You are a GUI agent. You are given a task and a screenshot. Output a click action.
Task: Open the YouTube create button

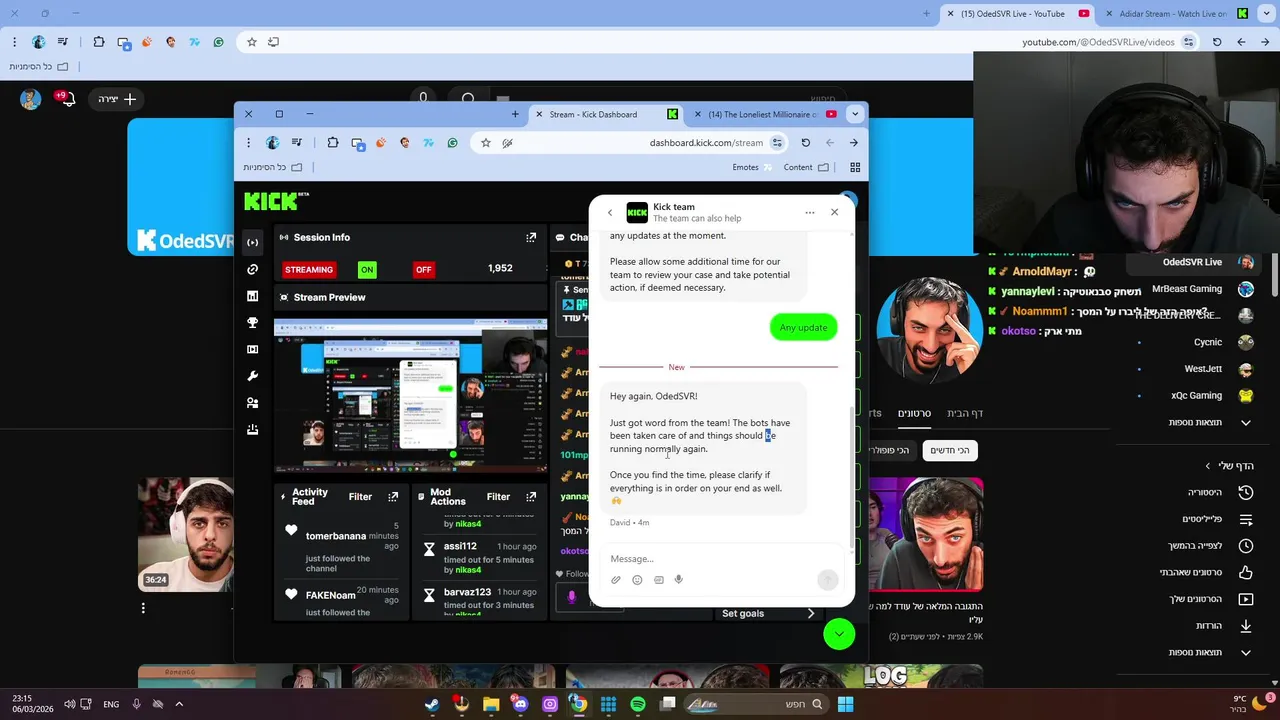point(118,99)
